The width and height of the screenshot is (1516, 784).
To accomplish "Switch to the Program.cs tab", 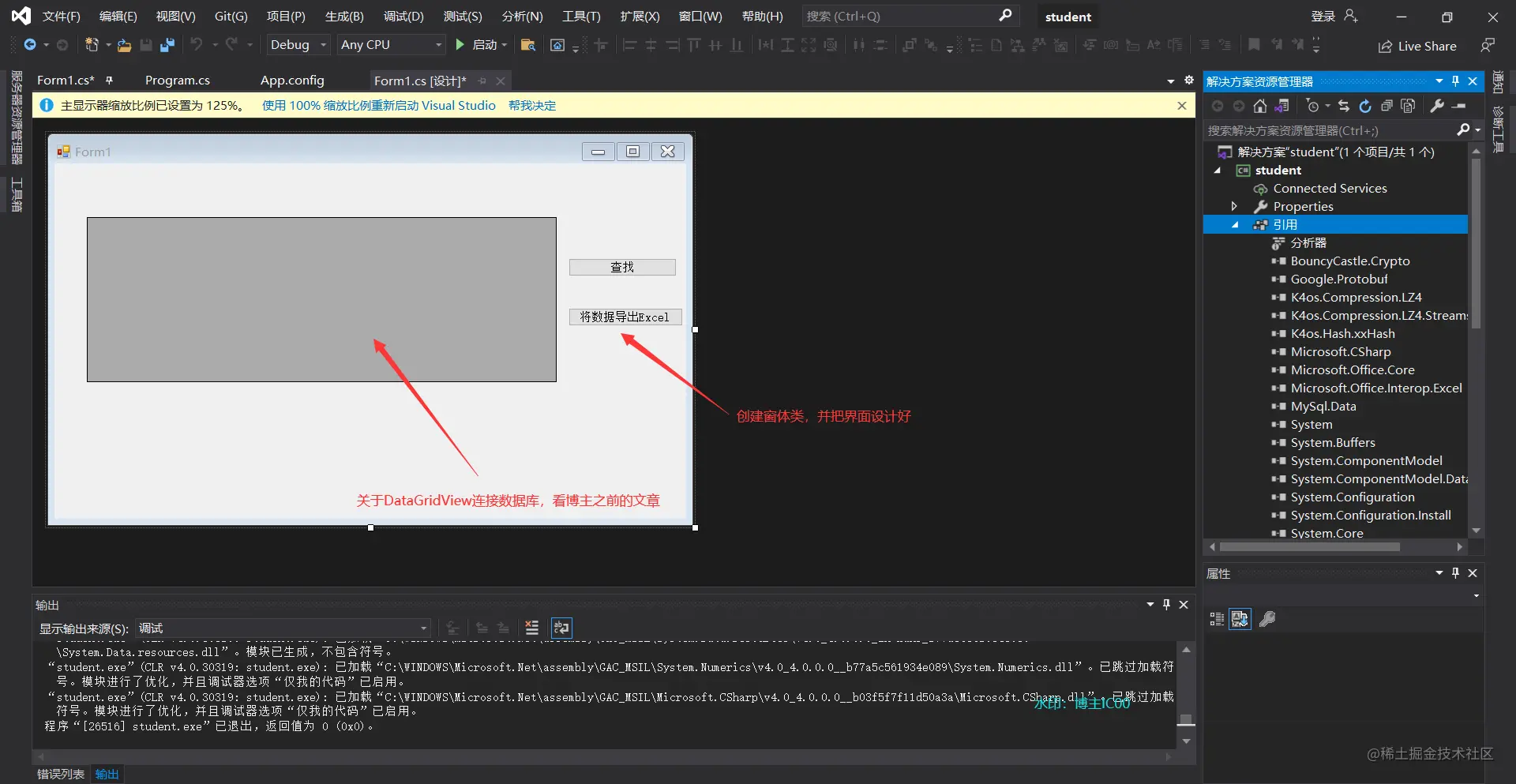I will (178, 81).
